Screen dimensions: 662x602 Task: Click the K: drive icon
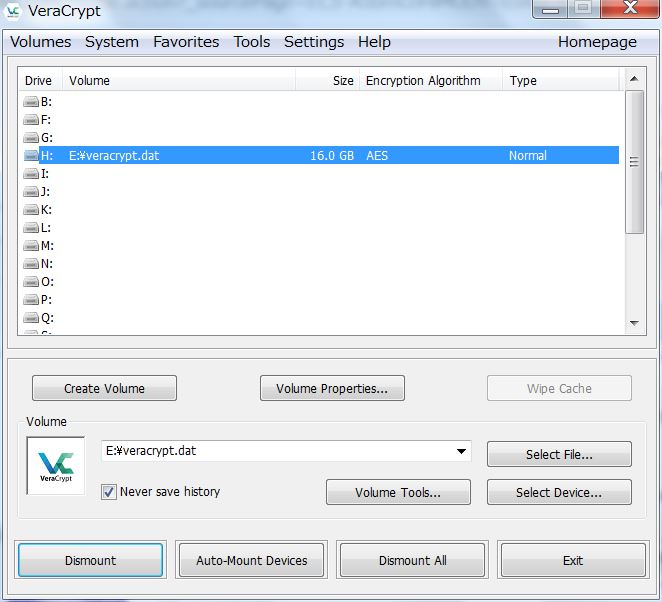coord(31,209)
